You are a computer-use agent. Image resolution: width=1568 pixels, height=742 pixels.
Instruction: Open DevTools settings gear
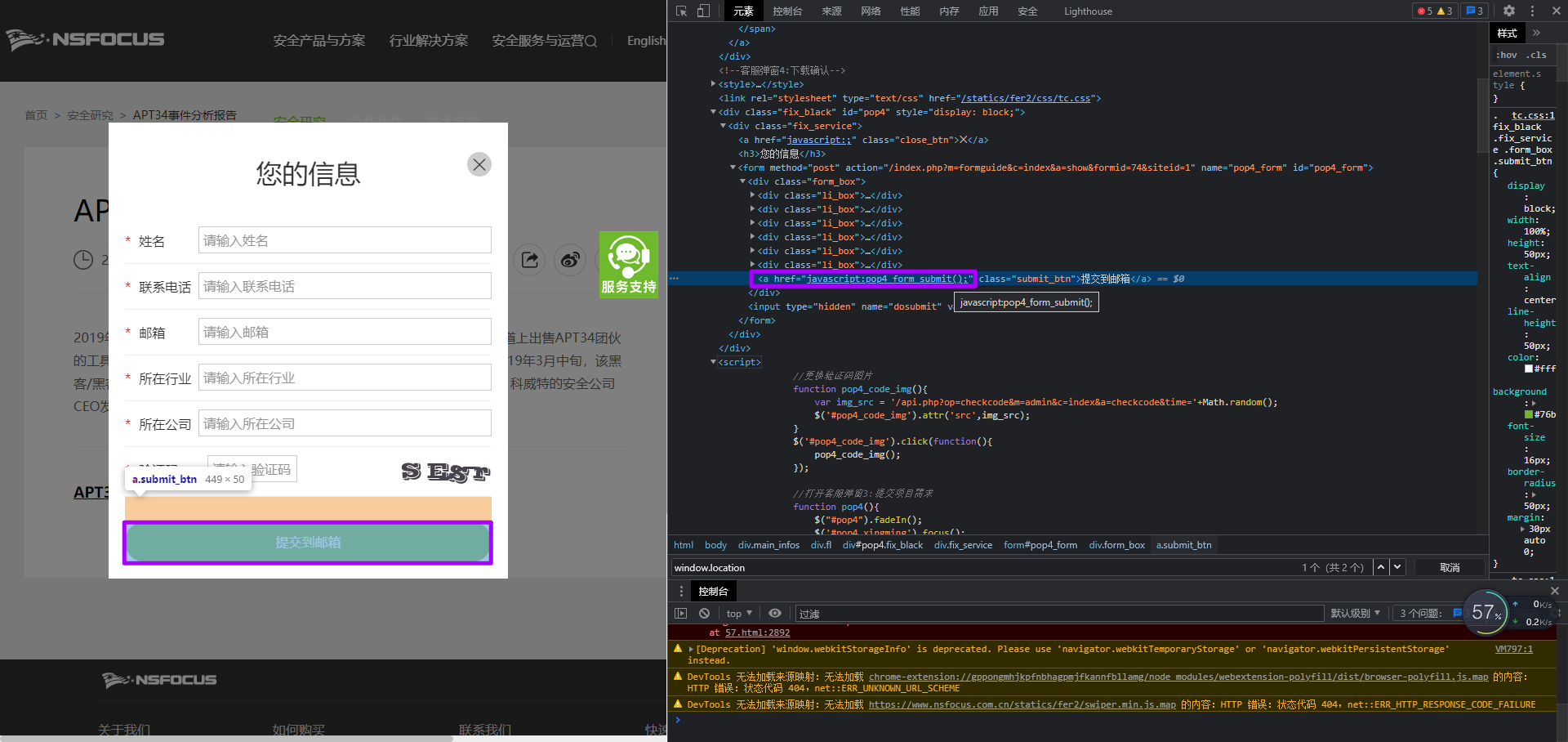tap(1509, 11)
